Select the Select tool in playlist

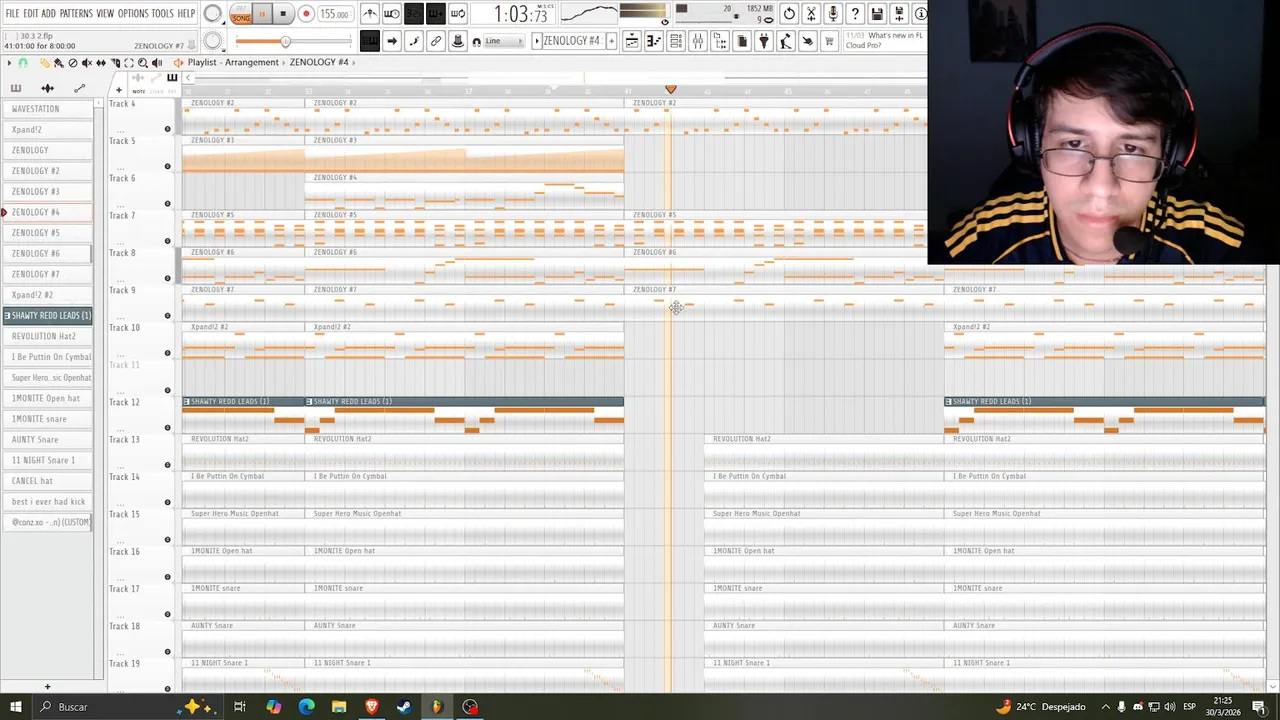pos(129,63)
